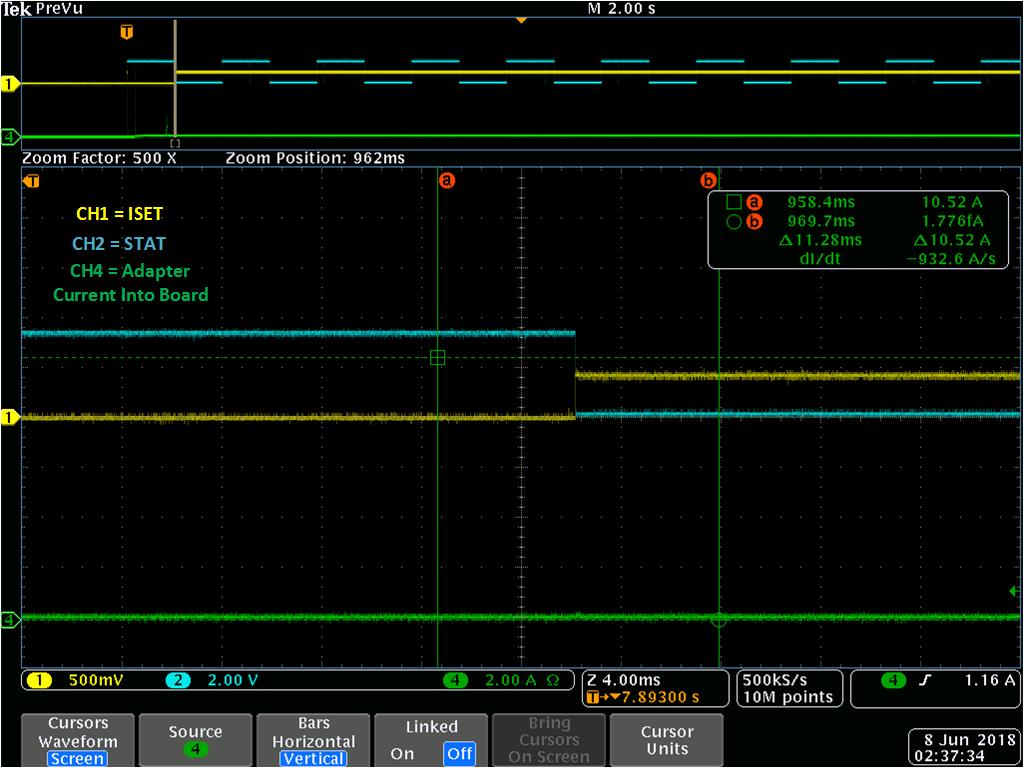
Task: Click channel 1 marker in overview window
Action: click(10, 84)
